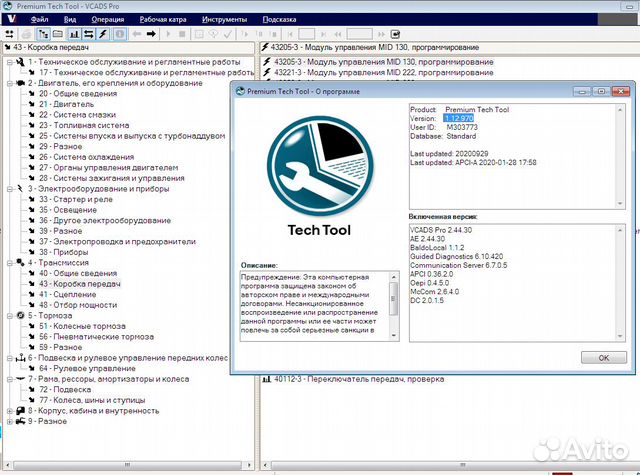Select operation 43221-3 MID 222 programming
640x475 pixels.
pos(384,73)
